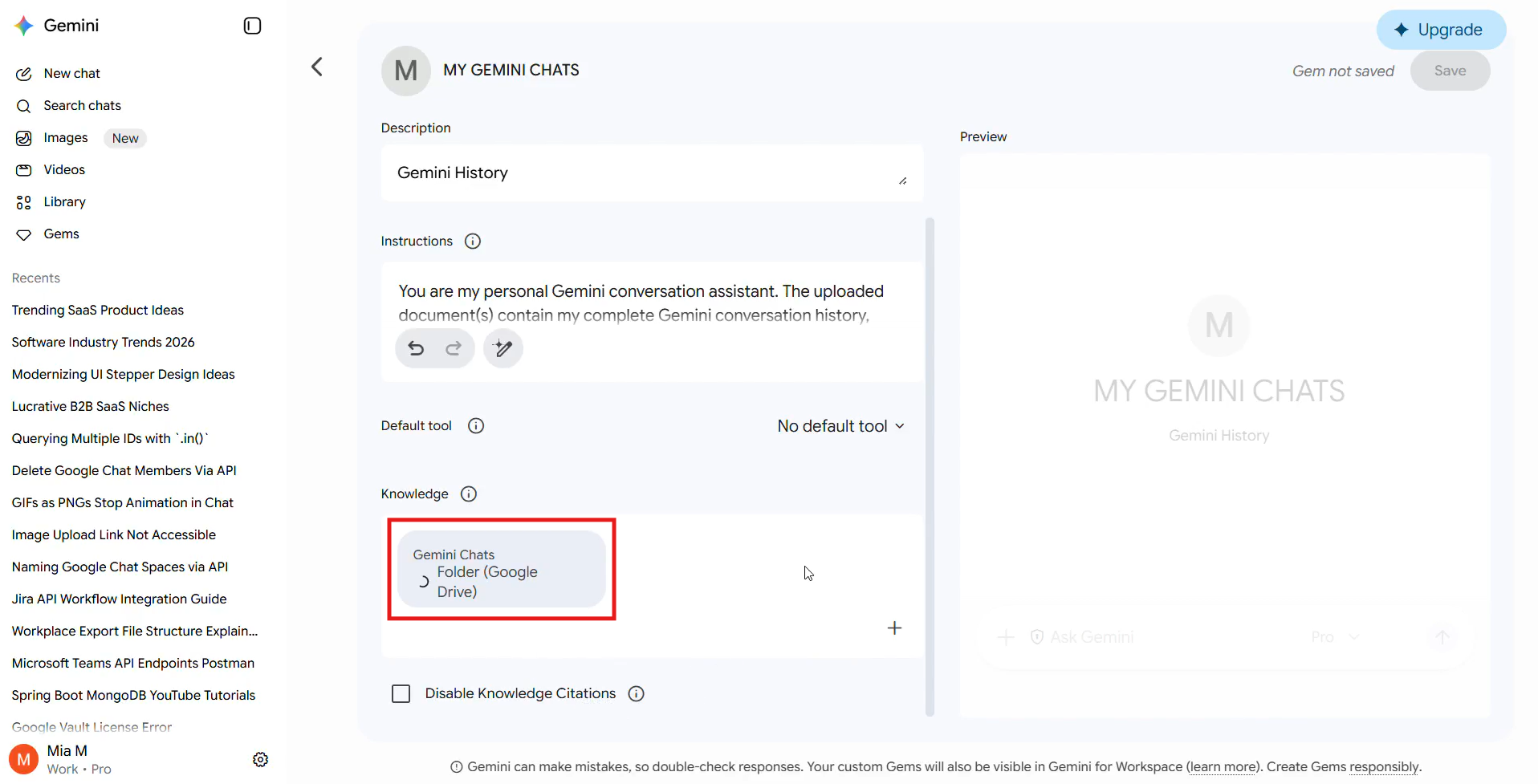Click the MY GEMINI CHATS name field
Screen dimensions: 1538x784
click(x=511, y=71)
